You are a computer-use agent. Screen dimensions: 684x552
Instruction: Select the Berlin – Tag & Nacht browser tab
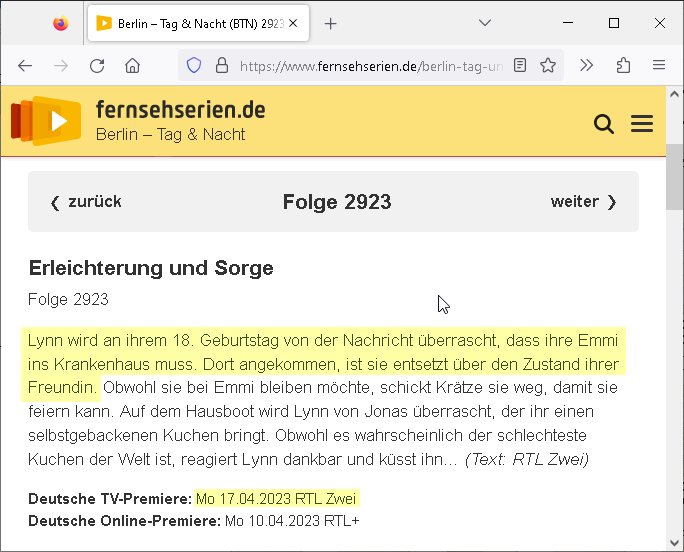(198, 23)
